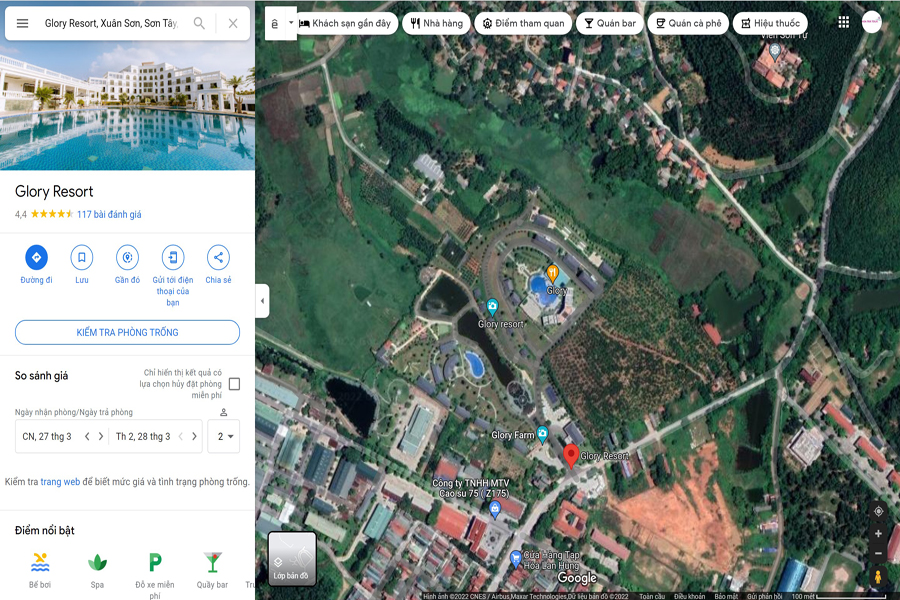Click the Gần đó nearby icon
Screen dimensions: 900x600
[x=127, y=257]
